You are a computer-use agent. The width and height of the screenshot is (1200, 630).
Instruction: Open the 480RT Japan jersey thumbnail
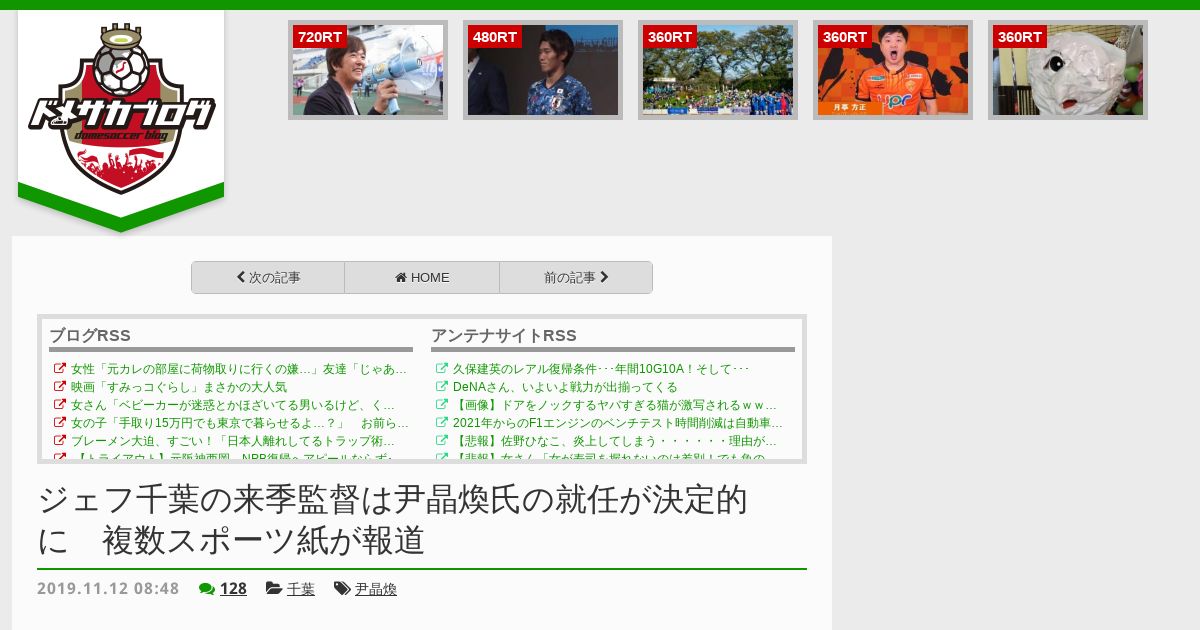click(543, 70)
